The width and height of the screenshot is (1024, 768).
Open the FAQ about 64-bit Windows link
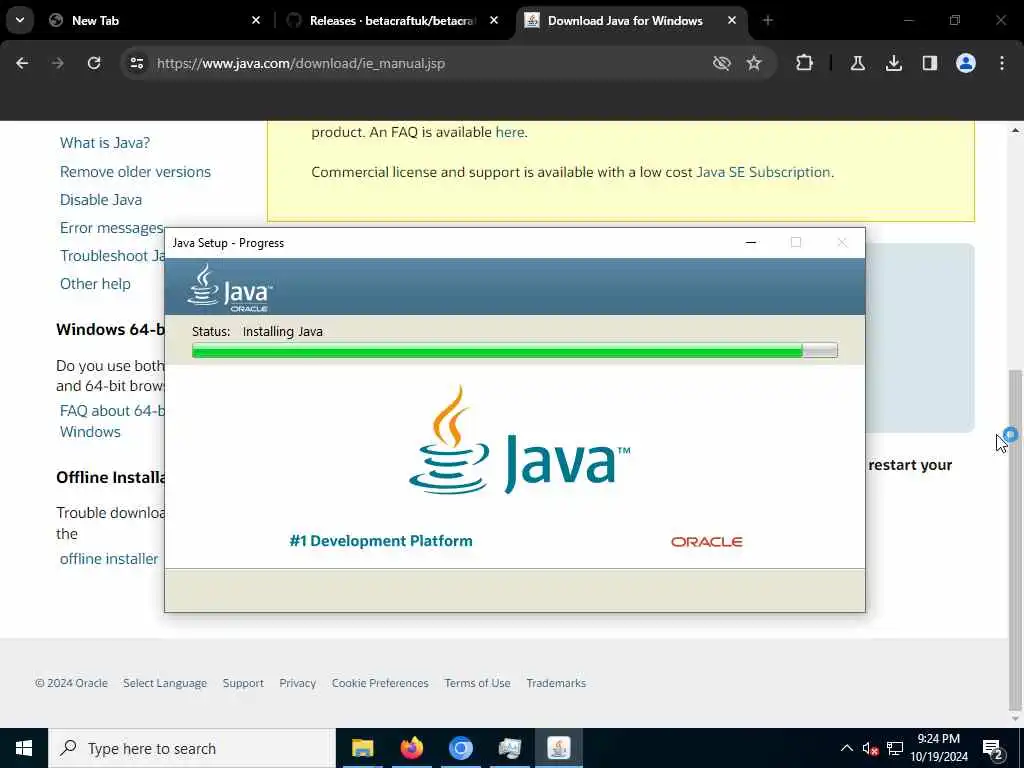[x=112, y=421]
